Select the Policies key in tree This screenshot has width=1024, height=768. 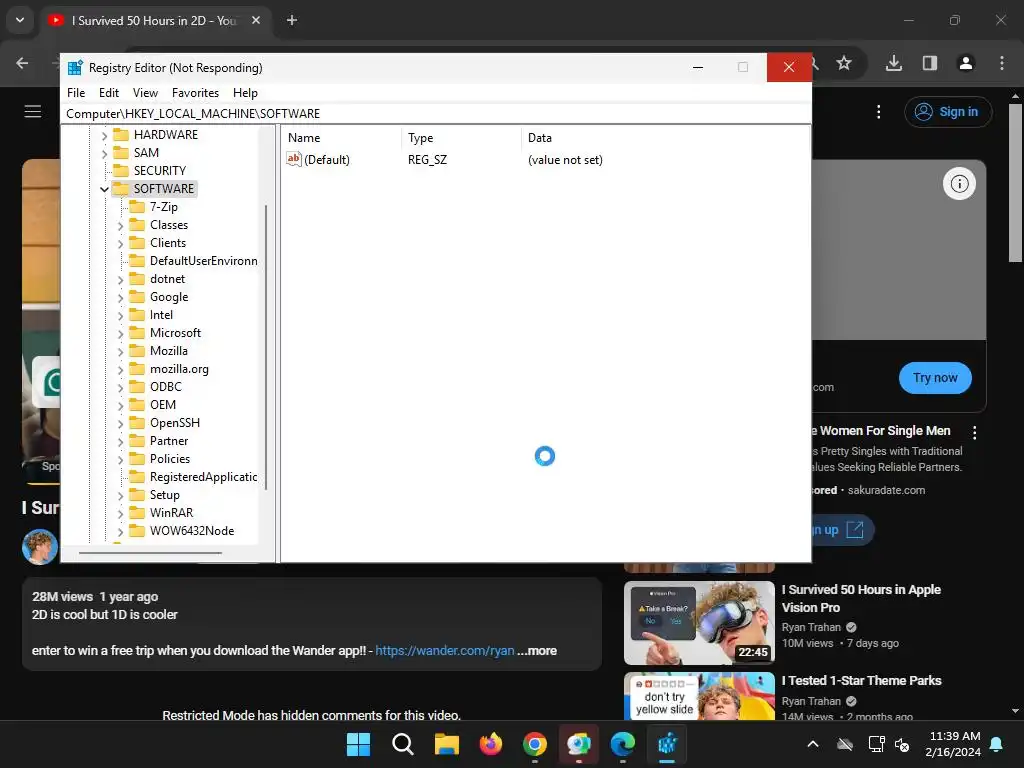pyautogui.click(x=170, y=458)
